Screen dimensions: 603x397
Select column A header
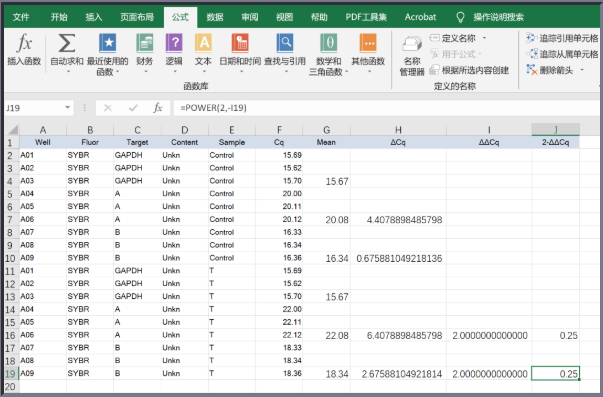(x=43, y=130)
